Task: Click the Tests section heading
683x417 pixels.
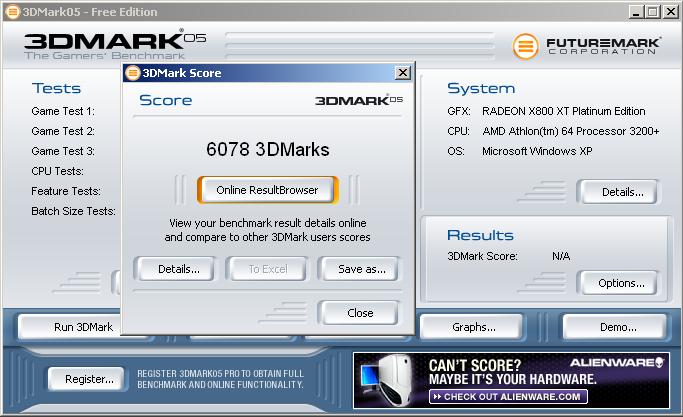Action: tap(56, 88)
